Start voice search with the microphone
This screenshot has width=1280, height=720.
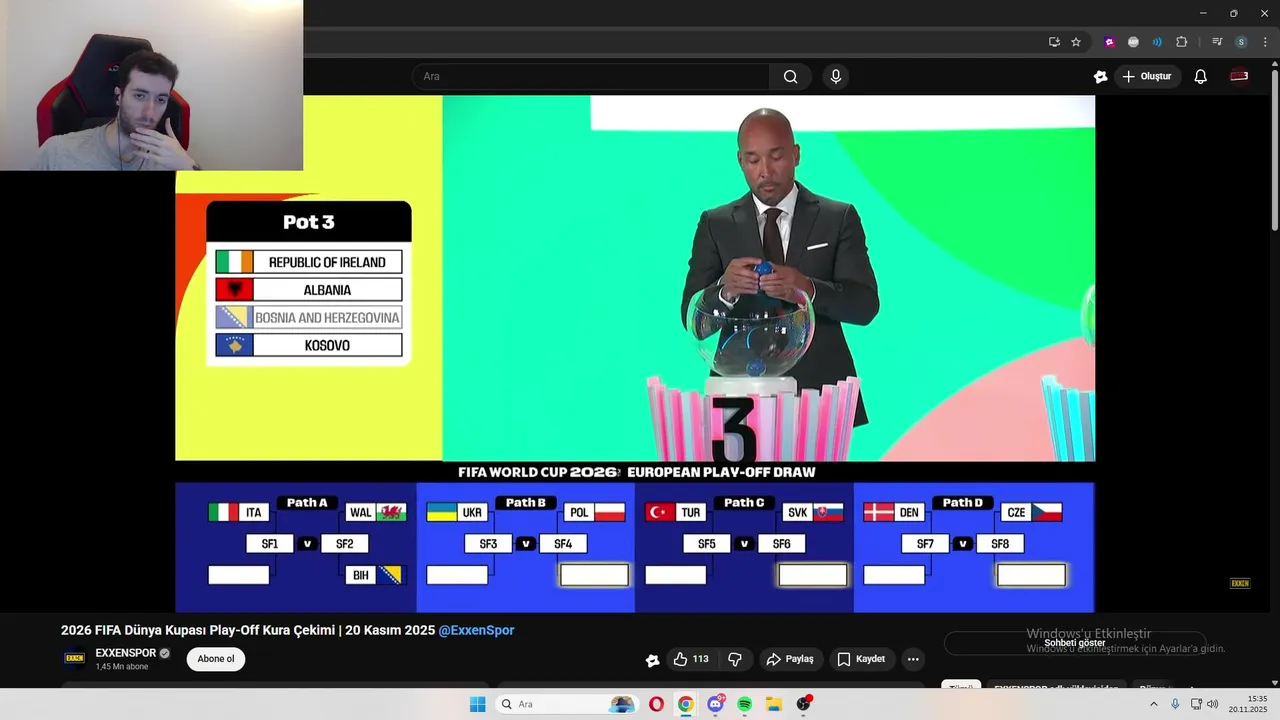[x=836, y=76]
